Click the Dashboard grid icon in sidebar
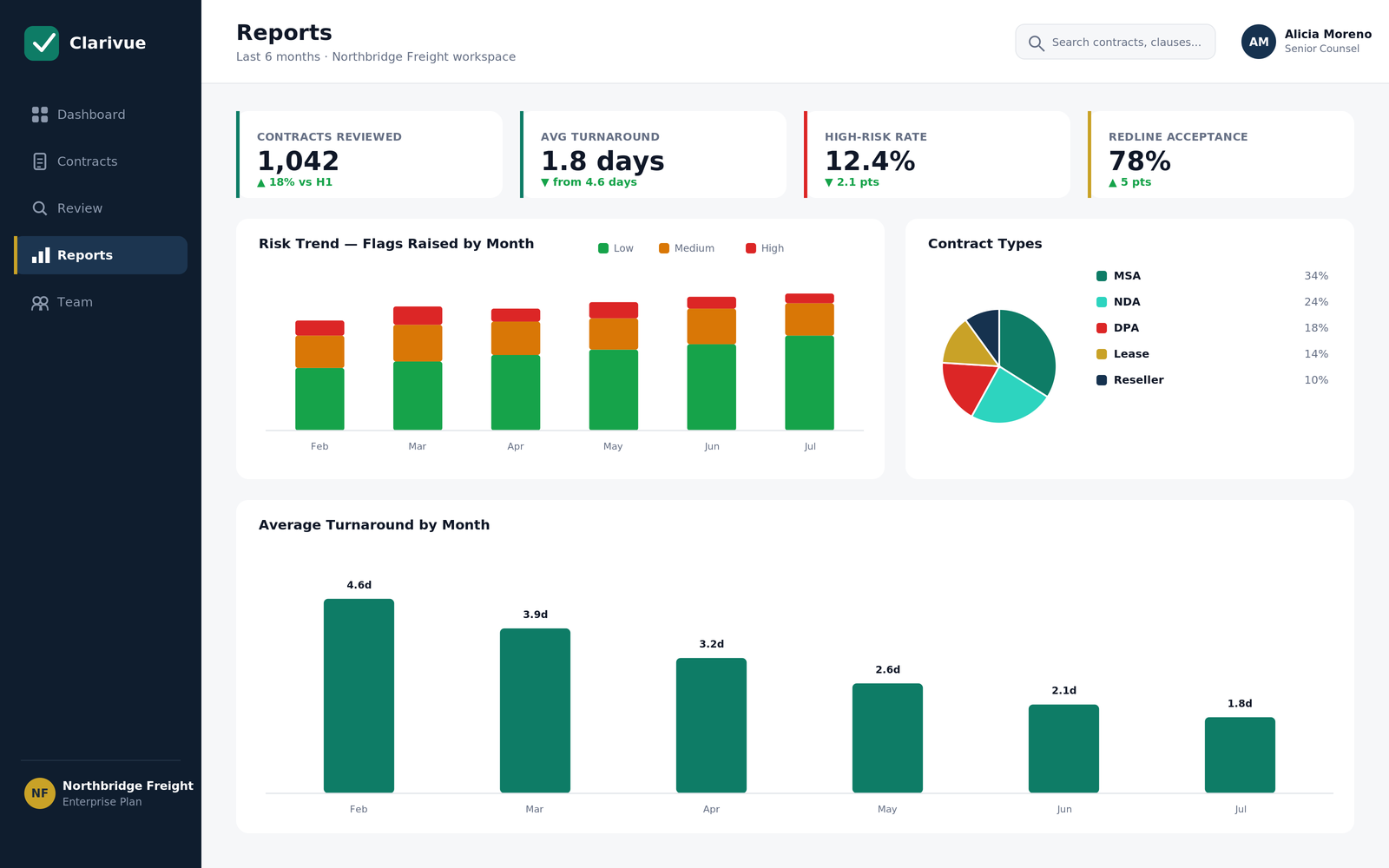The height and width of the screenshot is (868, 1389). click(x=40, y=115)
